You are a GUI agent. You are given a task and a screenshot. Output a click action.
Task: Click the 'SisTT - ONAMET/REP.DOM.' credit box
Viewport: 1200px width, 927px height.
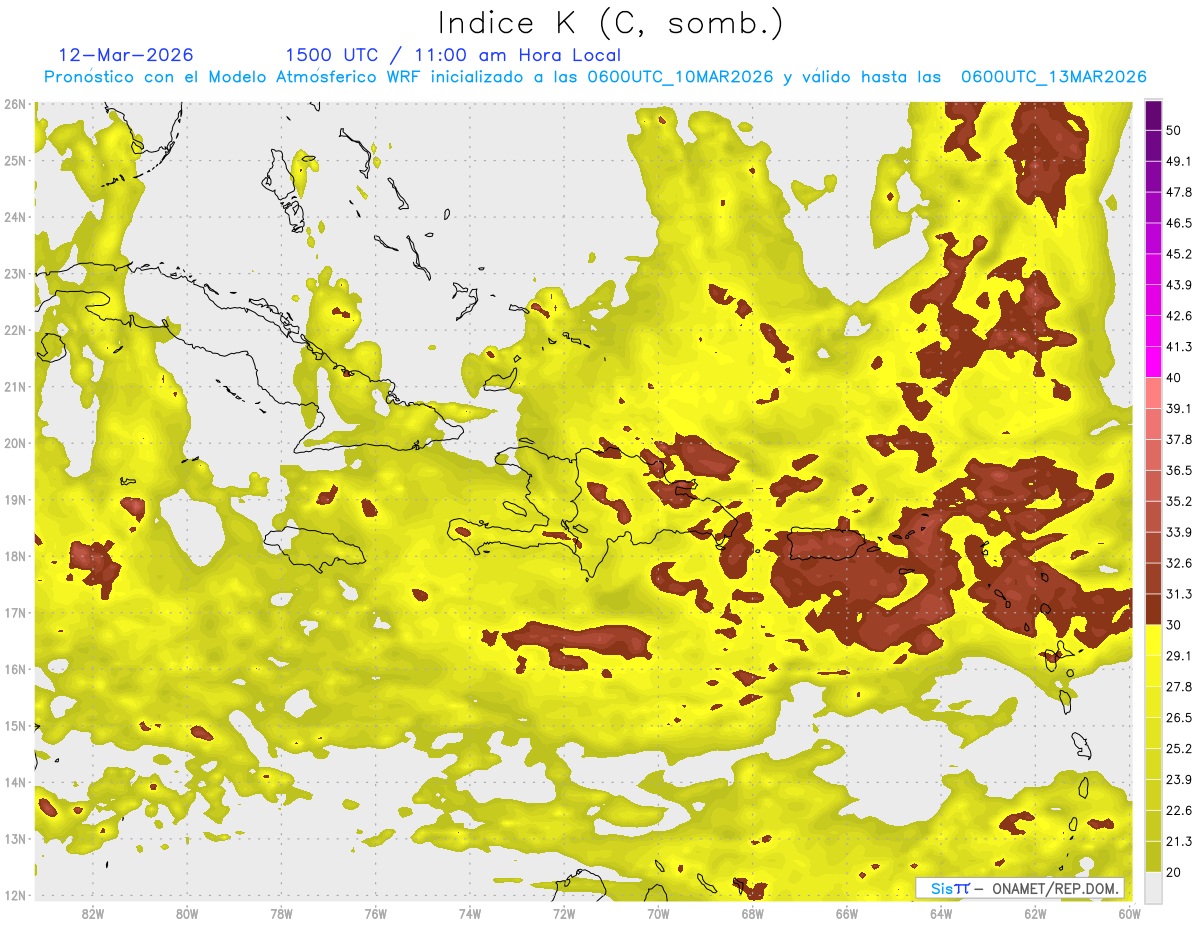point(1020,888)
